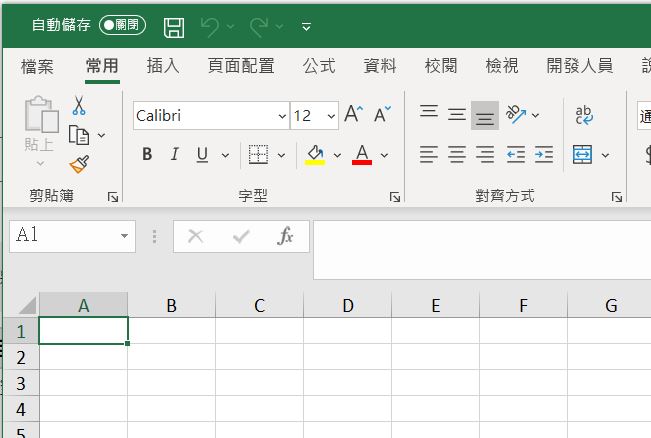This screenshot has width=651, height=438.
Task: Open the 資料 (Data) tab
Action: (380, 66)
